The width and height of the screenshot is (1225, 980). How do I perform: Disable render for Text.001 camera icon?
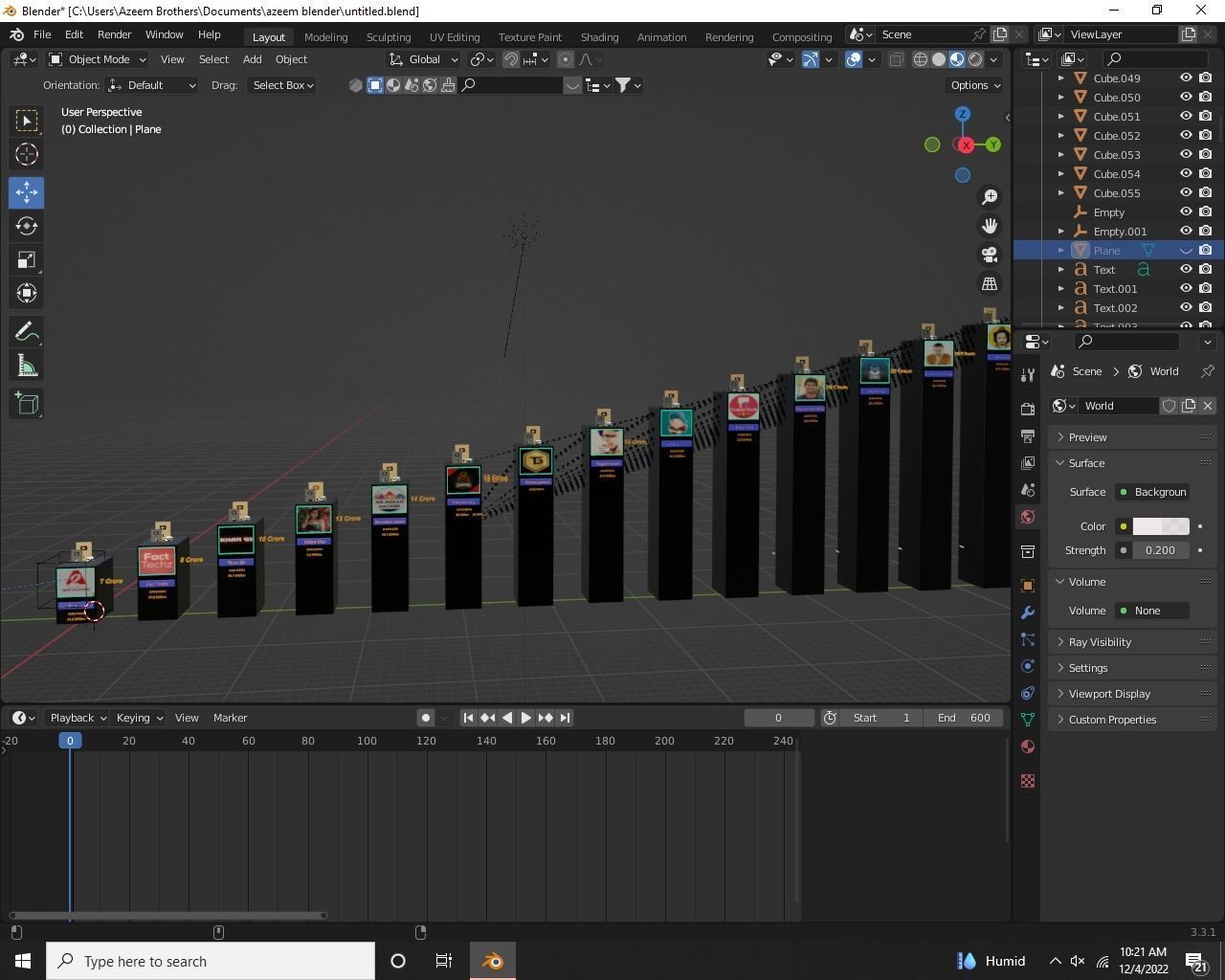pyautogui.click(x=1206, y=288)
